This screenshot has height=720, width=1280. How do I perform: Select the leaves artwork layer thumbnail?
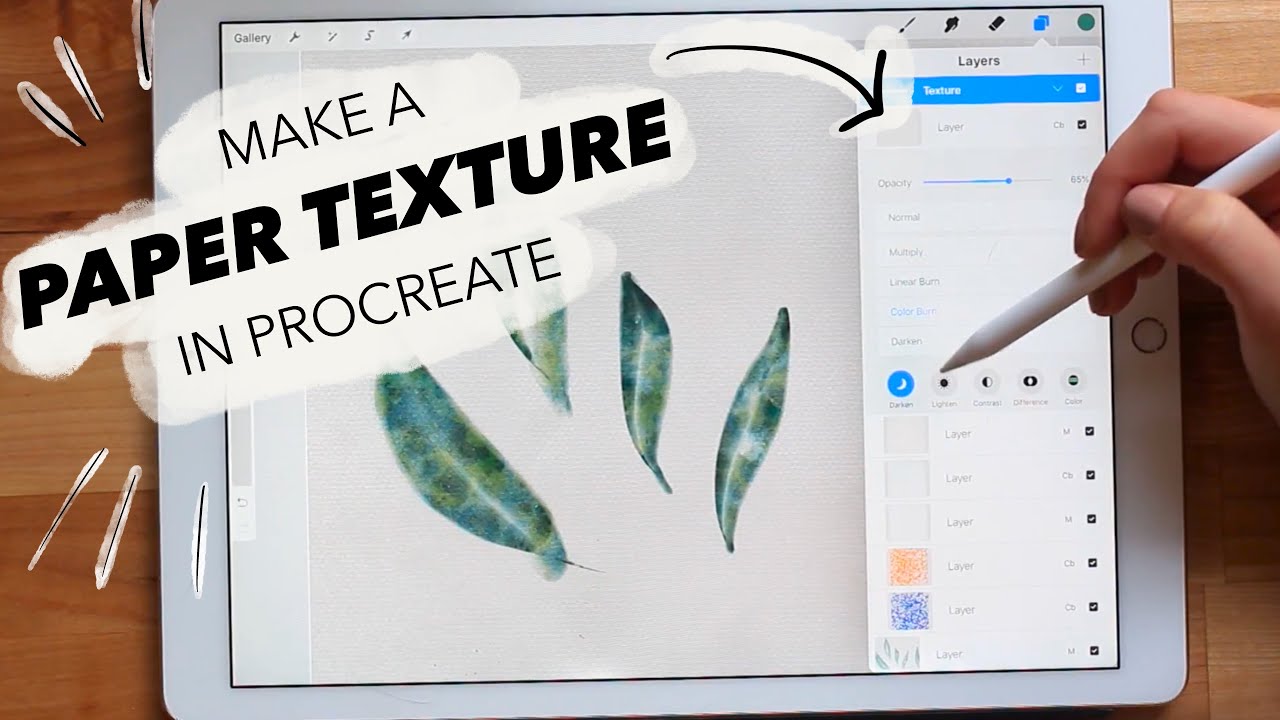[895, 653]
